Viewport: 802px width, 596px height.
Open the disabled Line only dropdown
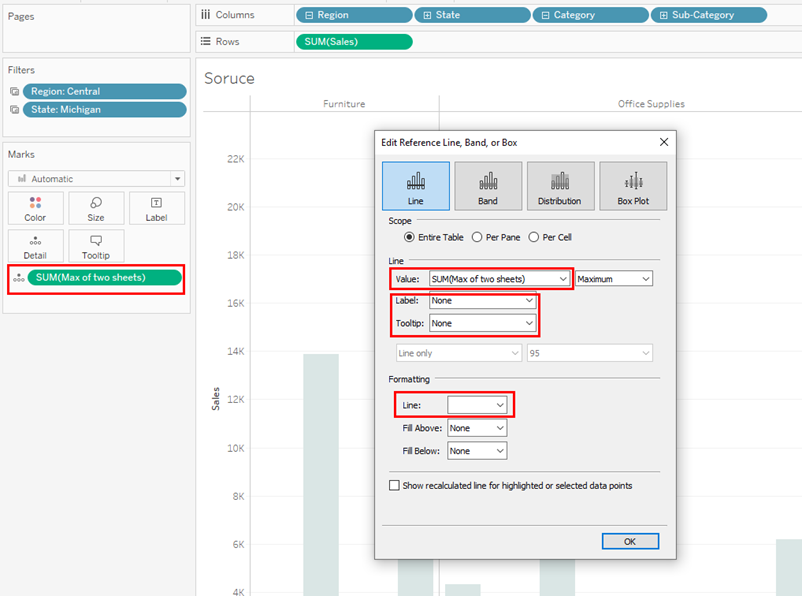pos(458,353)
